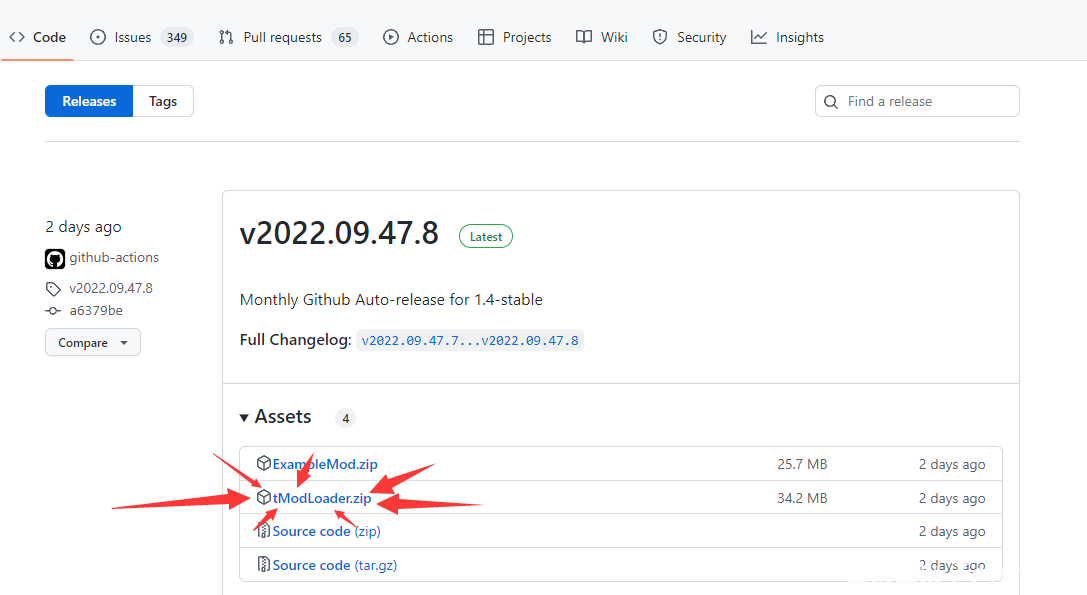
Task: Click the Issues circle icon
Action: pos(98,37)
